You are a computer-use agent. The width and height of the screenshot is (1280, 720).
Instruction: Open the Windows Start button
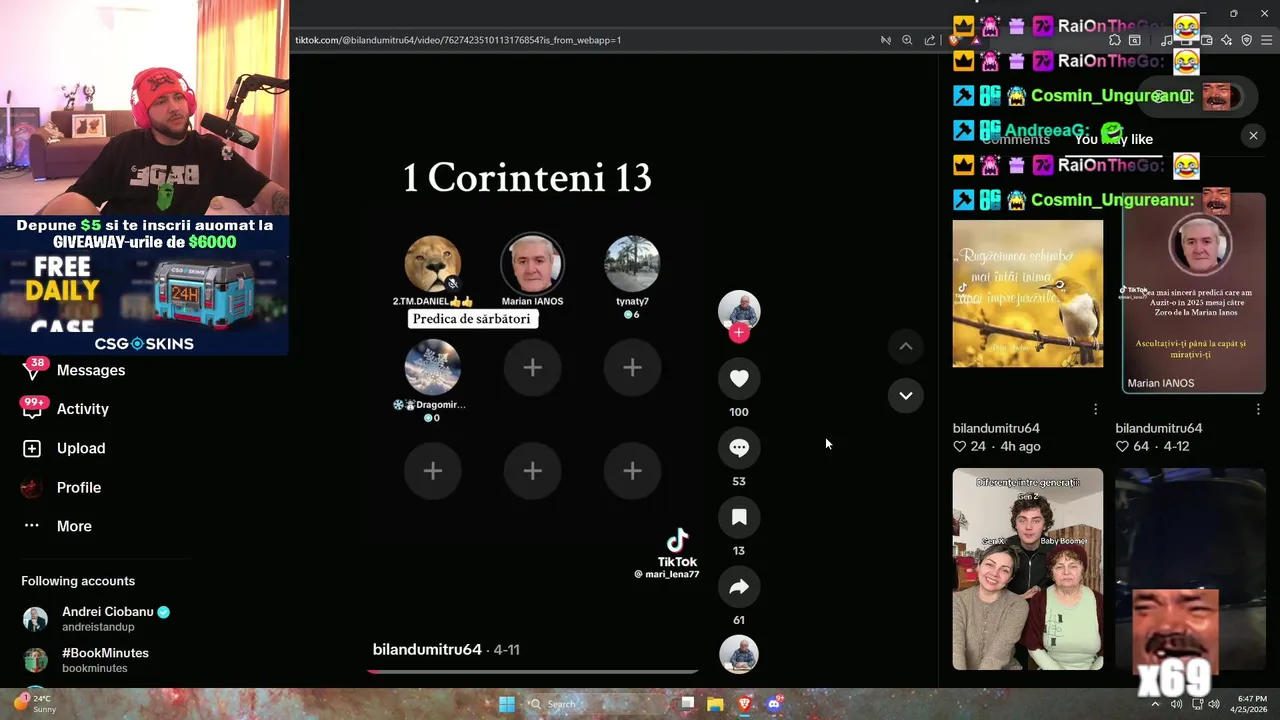coord(507,704)
